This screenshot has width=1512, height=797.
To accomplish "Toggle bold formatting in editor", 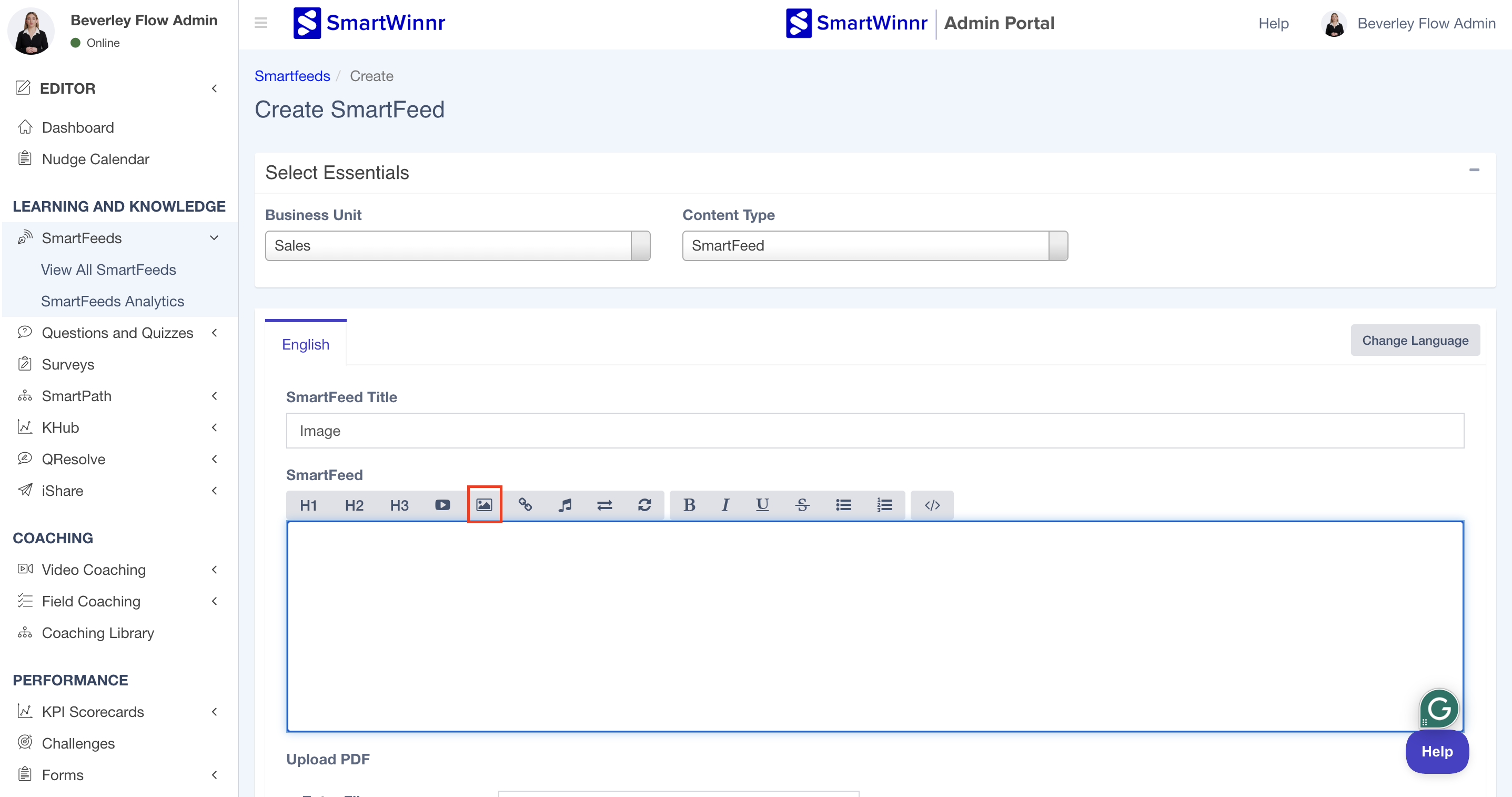I will pyautogui.click(x=689, y=504).
